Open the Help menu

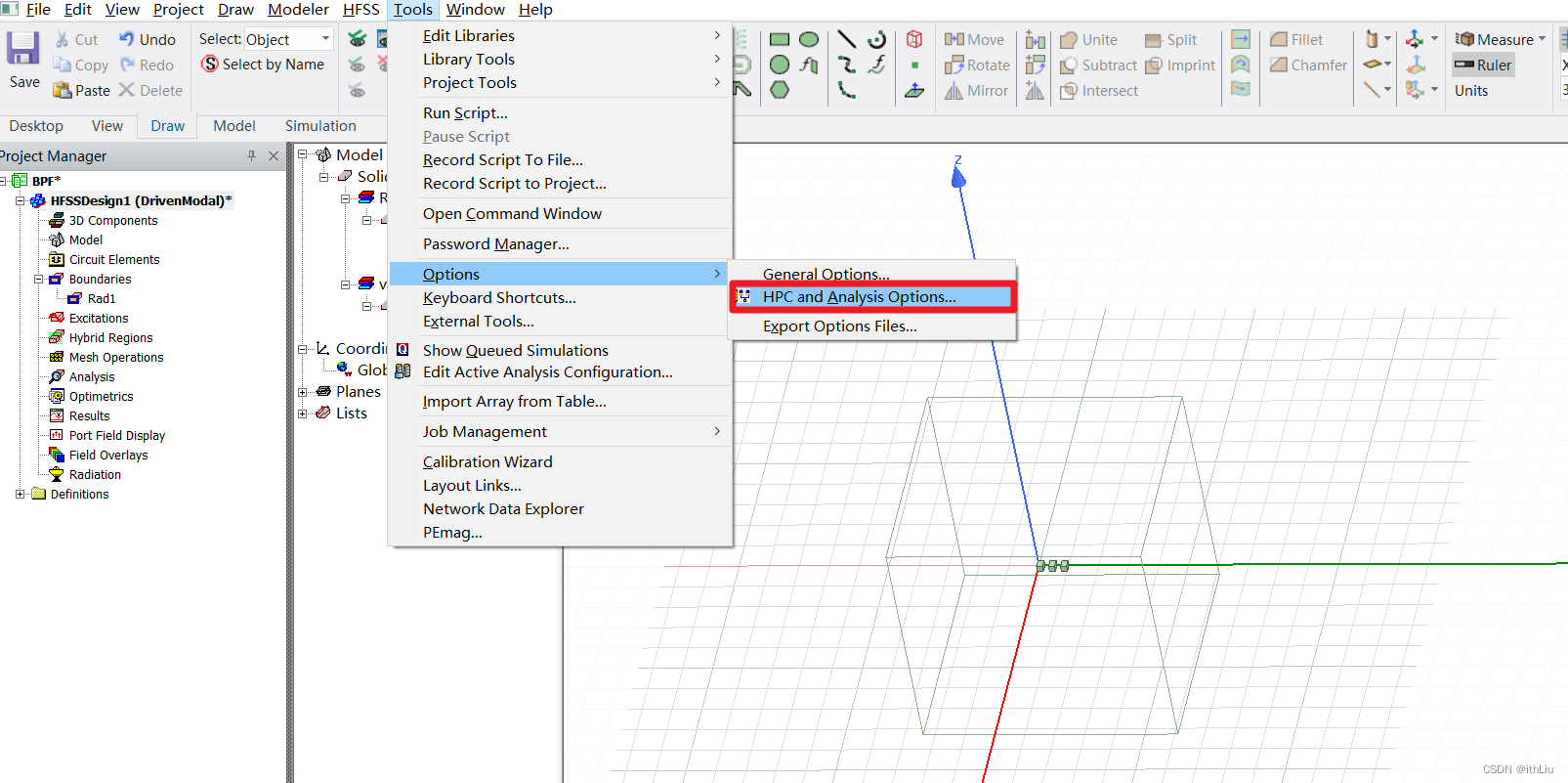535,10
